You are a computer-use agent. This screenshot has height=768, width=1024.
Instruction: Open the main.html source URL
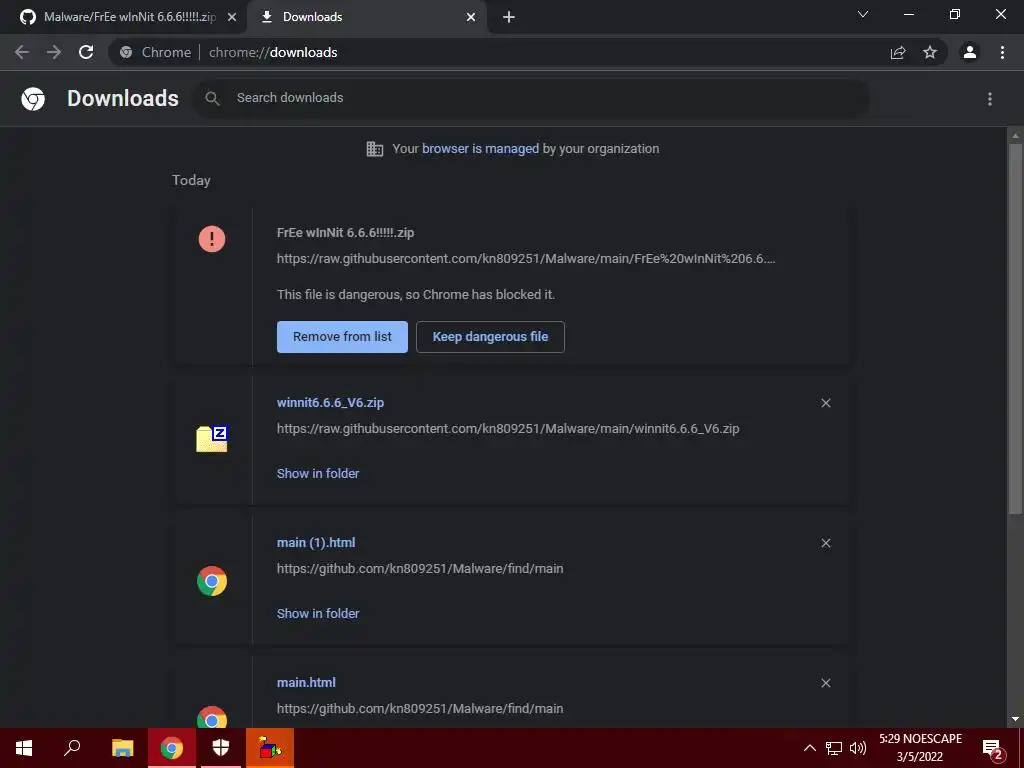click(420, 709)
